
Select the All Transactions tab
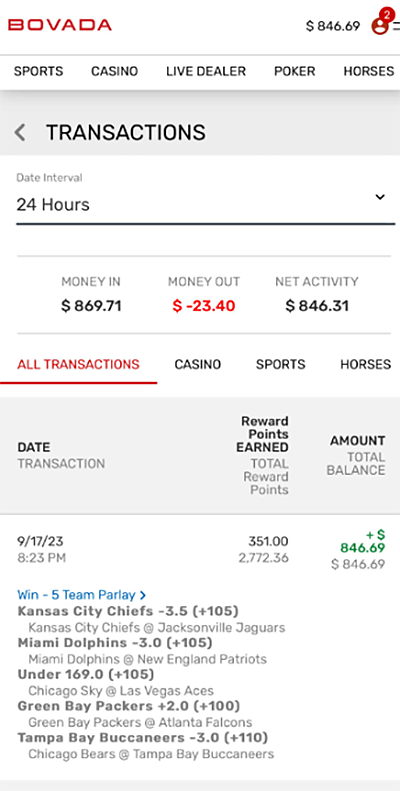(78, 364)
